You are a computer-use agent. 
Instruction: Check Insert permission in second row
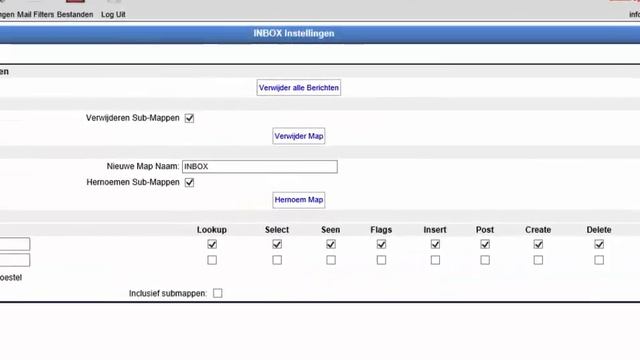point(435,260)
